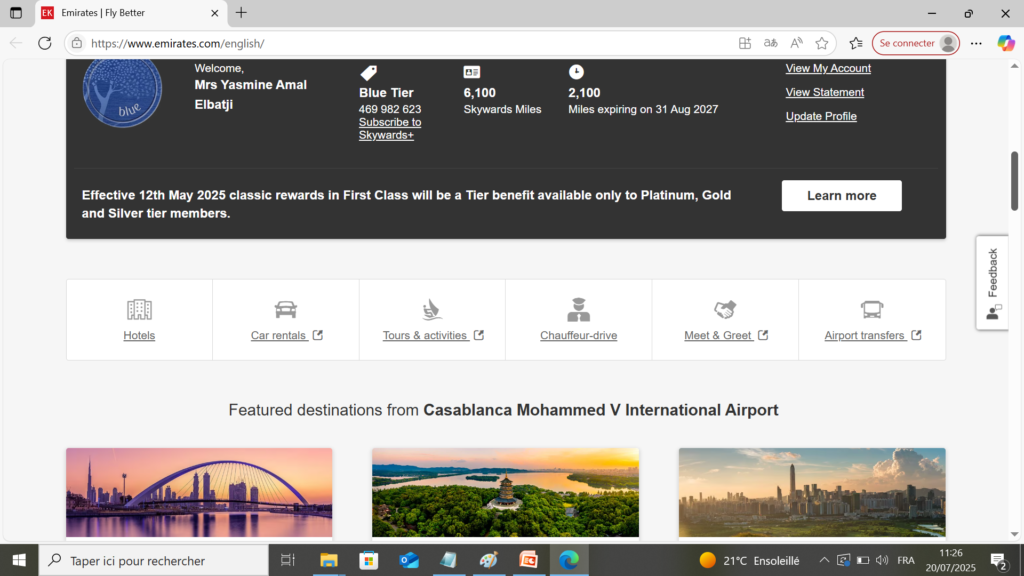Viewport: 1024px width, 576px height.
Task: Click the Se connecter profile button
Action: click(x=916, y=43)
